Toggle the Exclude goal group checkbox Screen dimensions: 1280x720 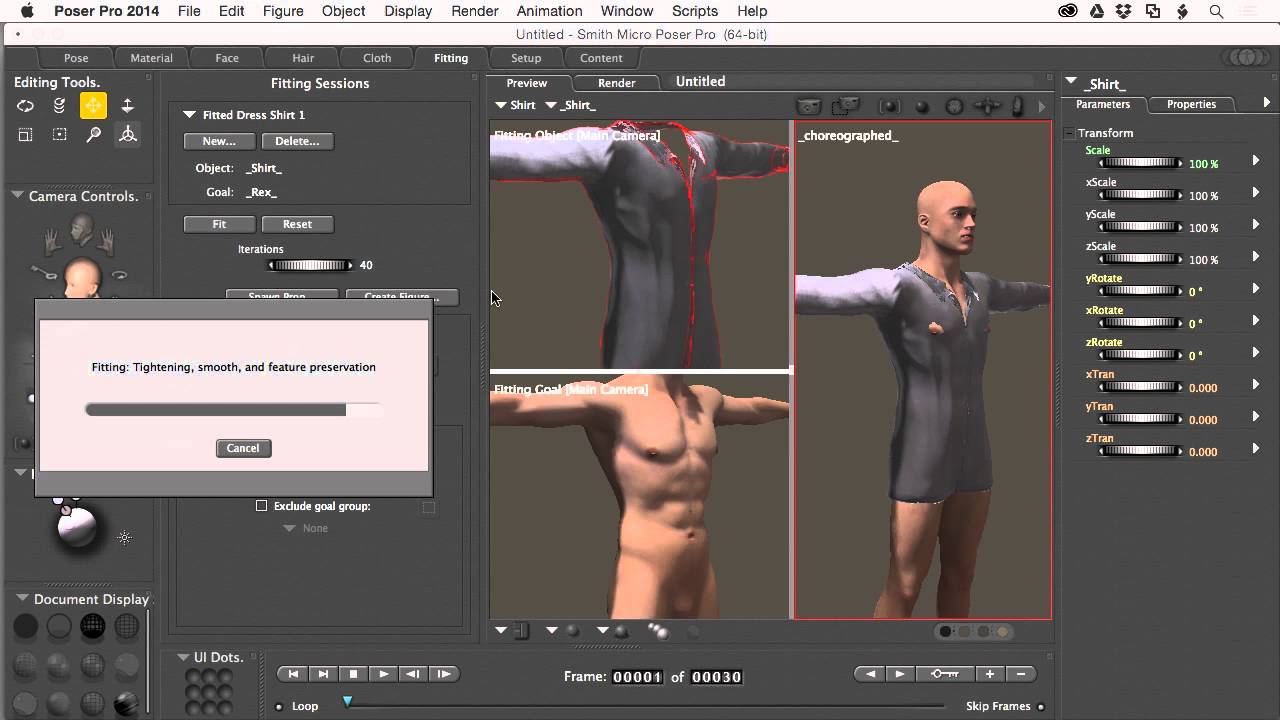261,506
